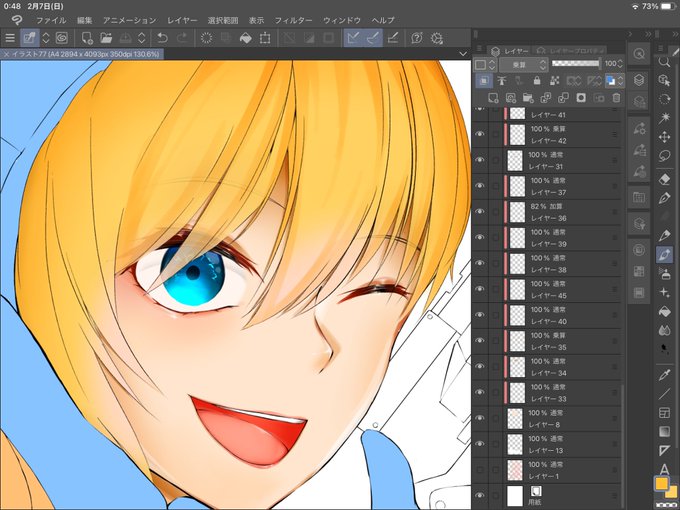Show hidden layer レイヤー 1
680x510 pixels.
479,470
